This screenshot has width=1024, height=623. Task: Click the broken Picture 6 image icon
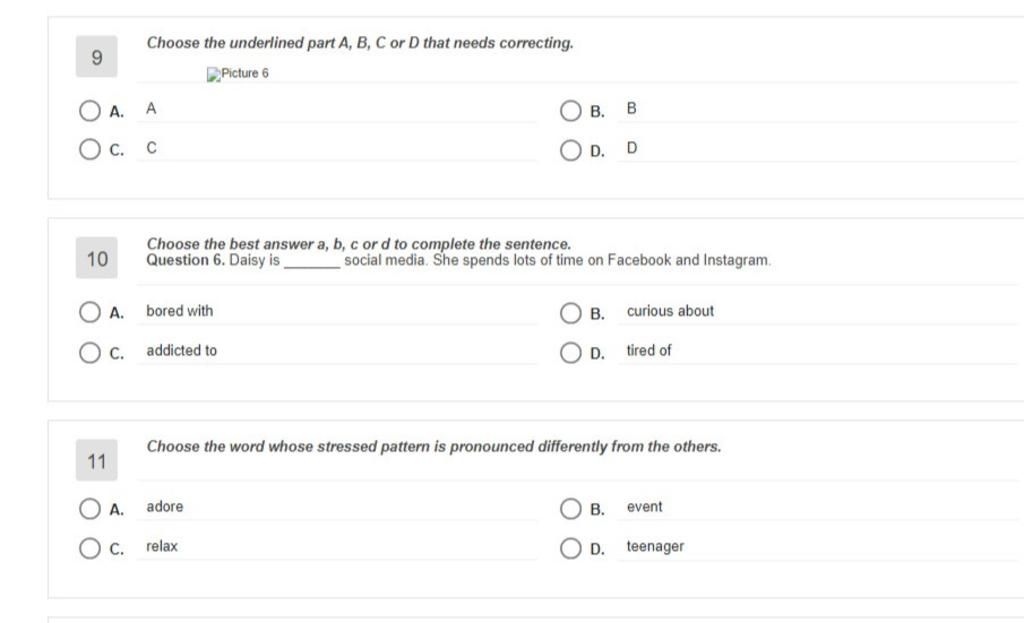(214, 74)
